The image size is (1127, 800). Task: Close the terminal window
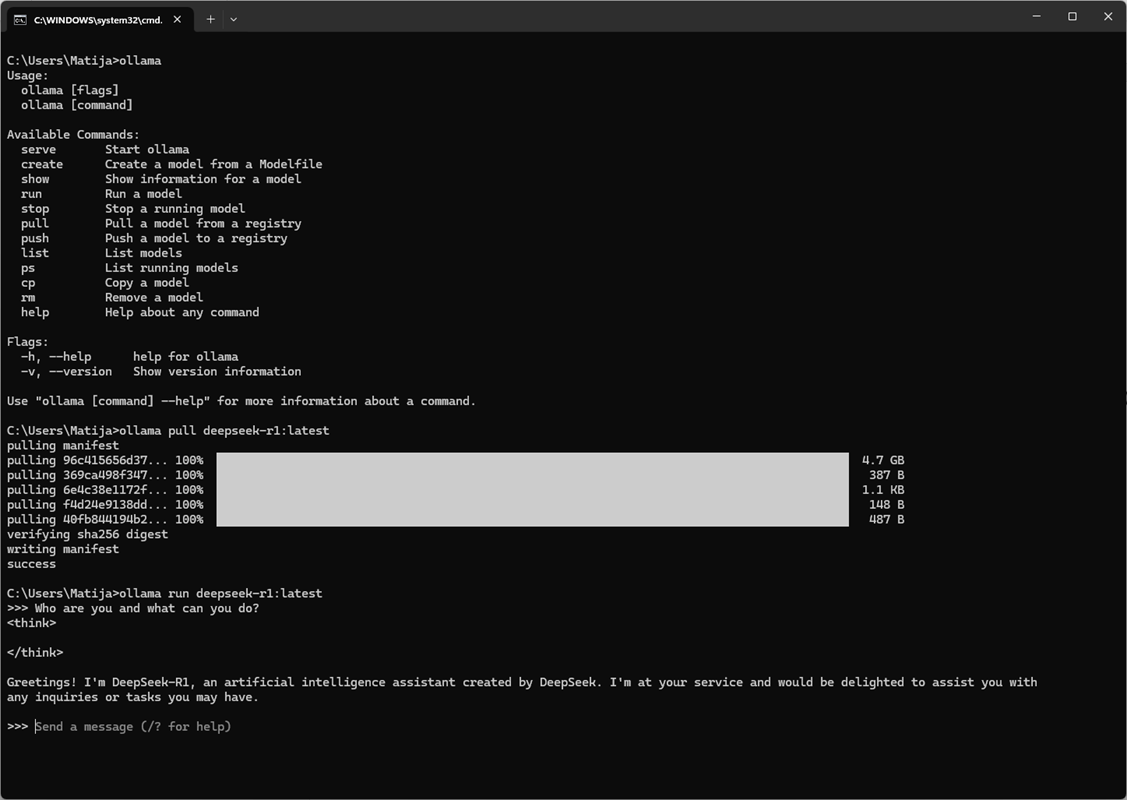[1108, 16]
